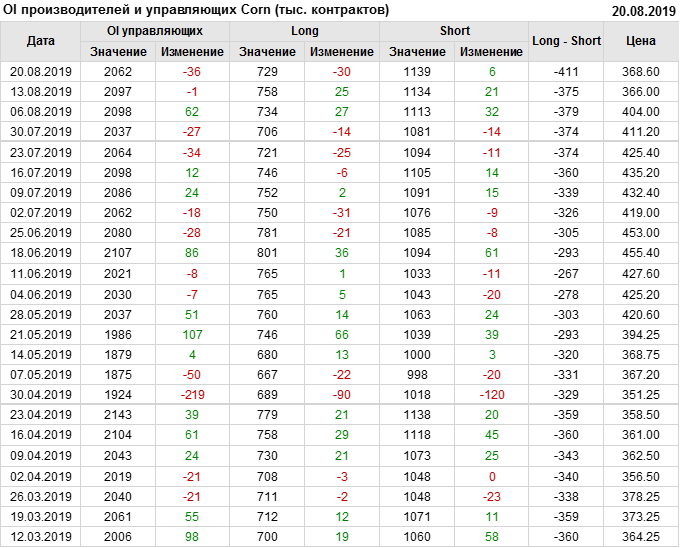Click the price cell showing 455.40
The image size is (680, 548).
(640, 254)
